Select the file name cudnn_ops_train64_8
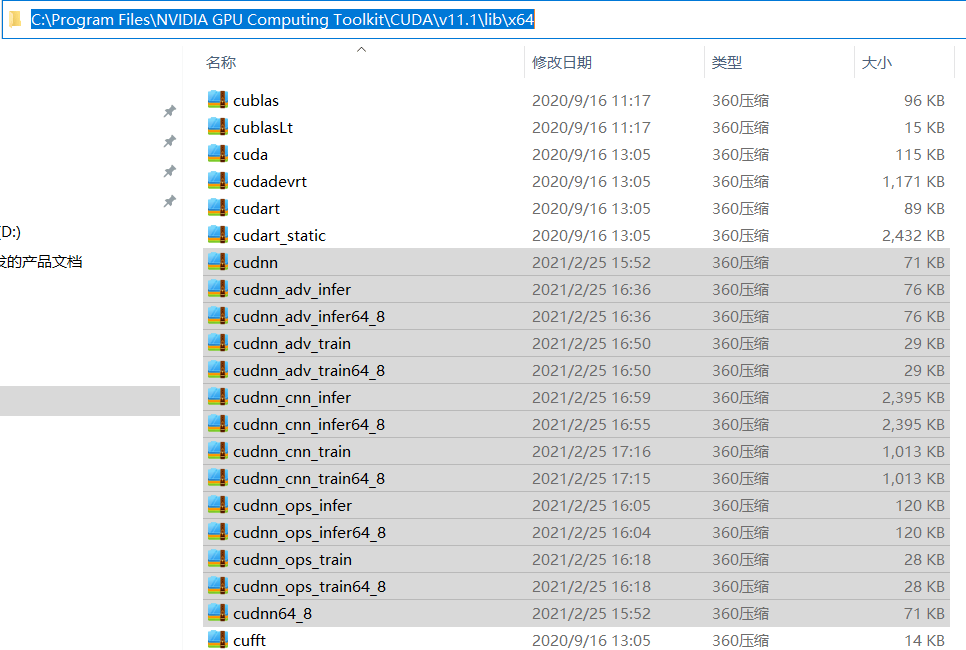 click(x=309, y=587)
